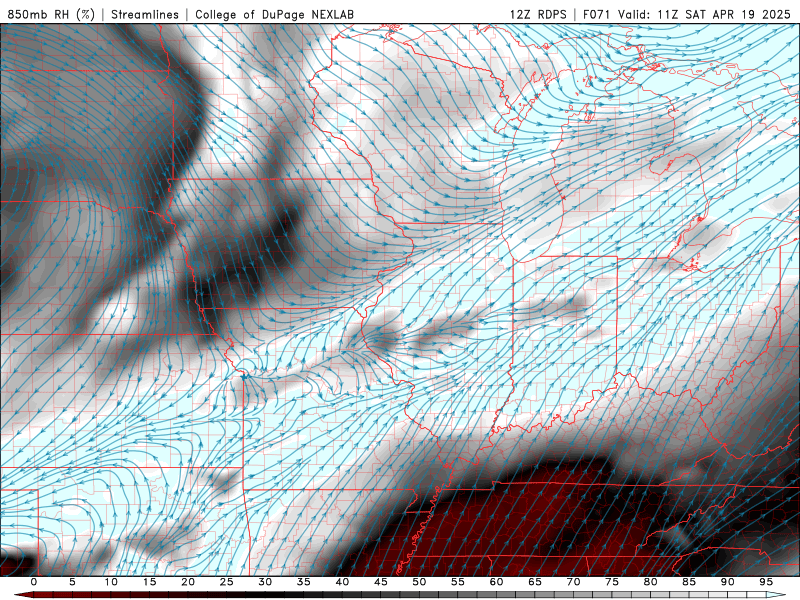
Task: Click the colorbar label '45'
Action: [x=381, y=582]
